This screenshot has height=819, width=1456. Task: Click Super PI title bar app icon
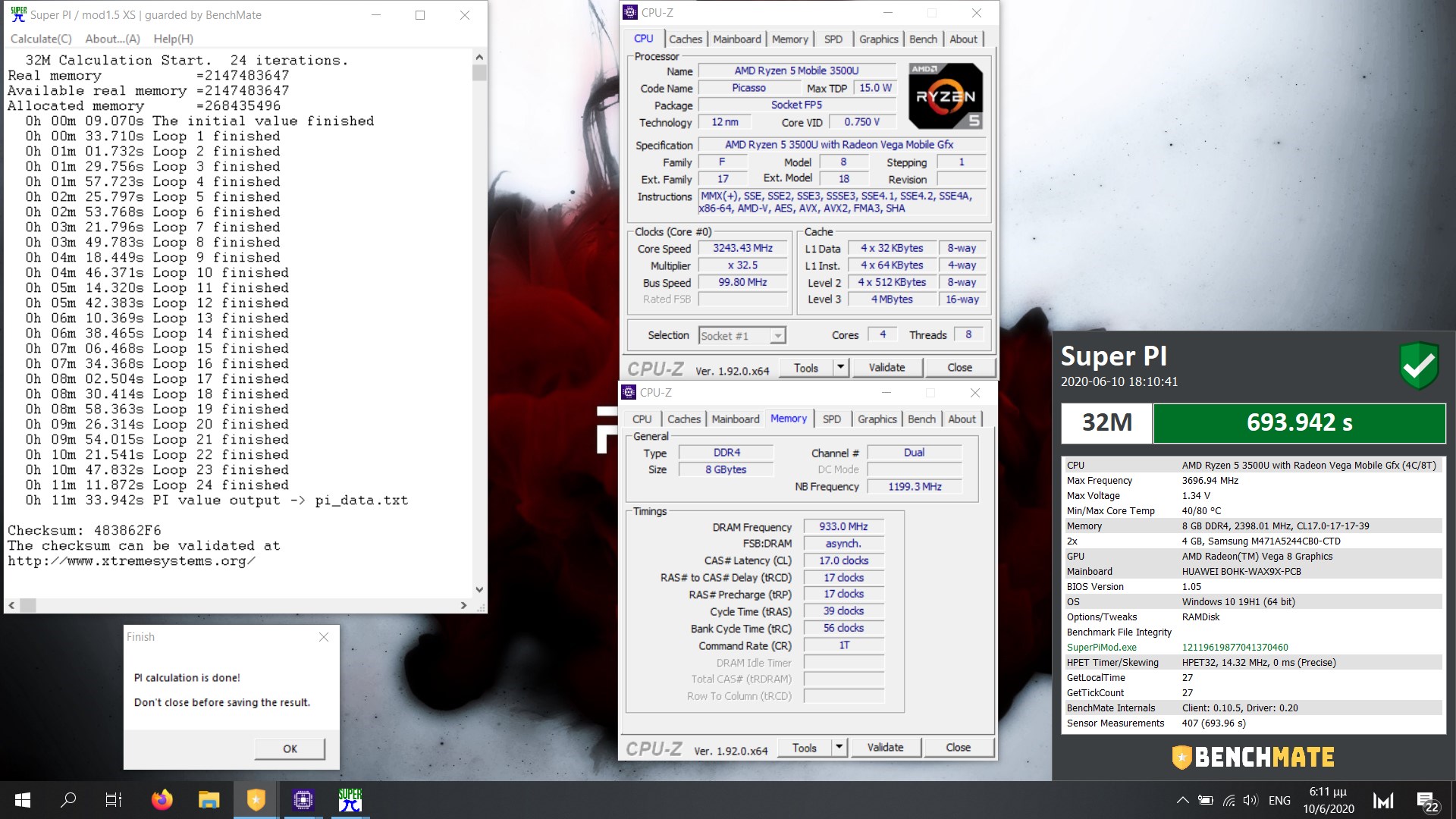coord(18,14)
